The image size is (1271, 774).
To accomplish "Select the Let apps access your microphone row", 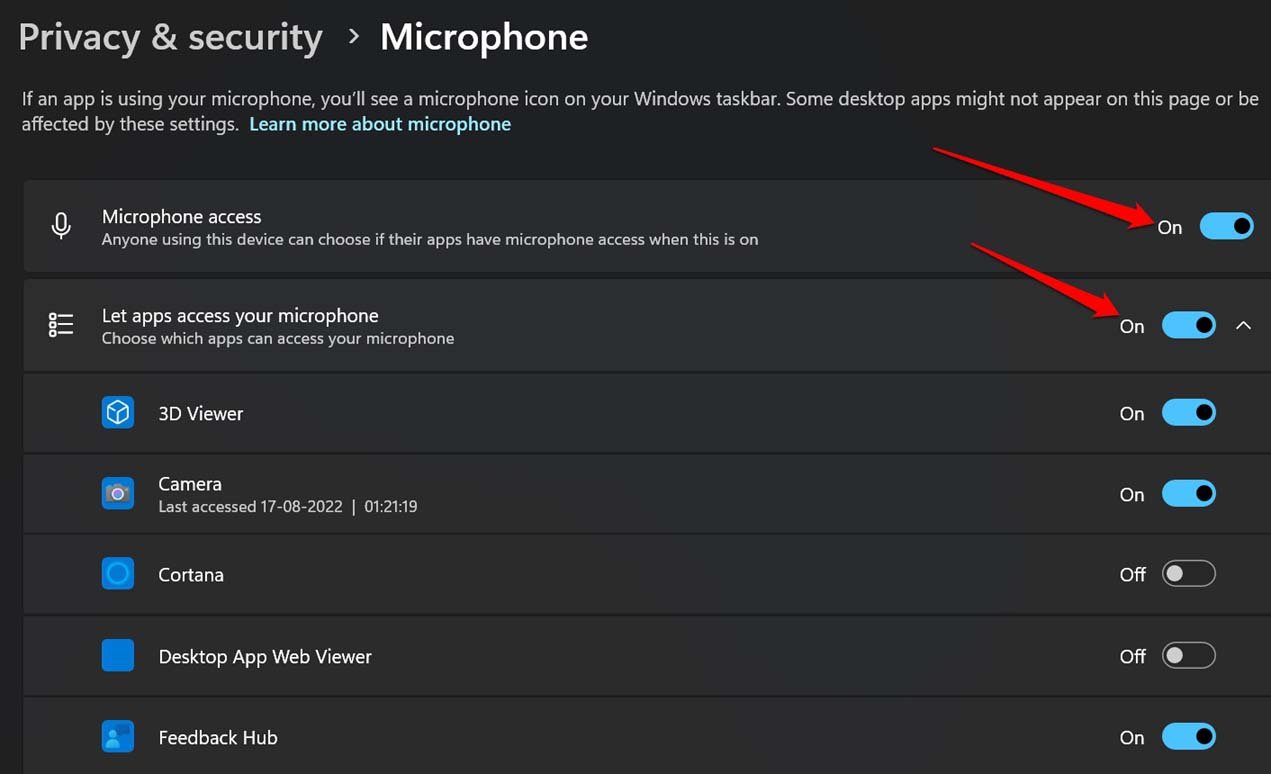I will click(x=646, y=325).
